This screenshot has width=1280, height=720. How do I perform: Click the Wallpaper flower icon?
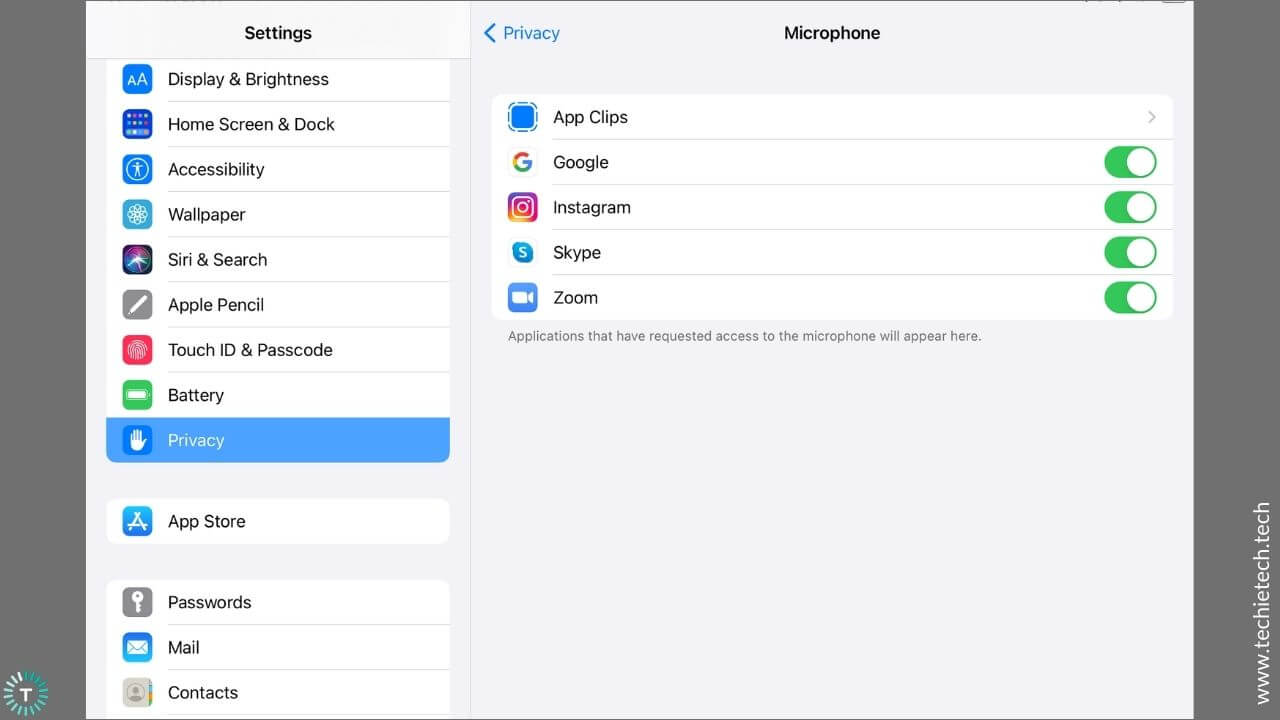tap(137, 214)
